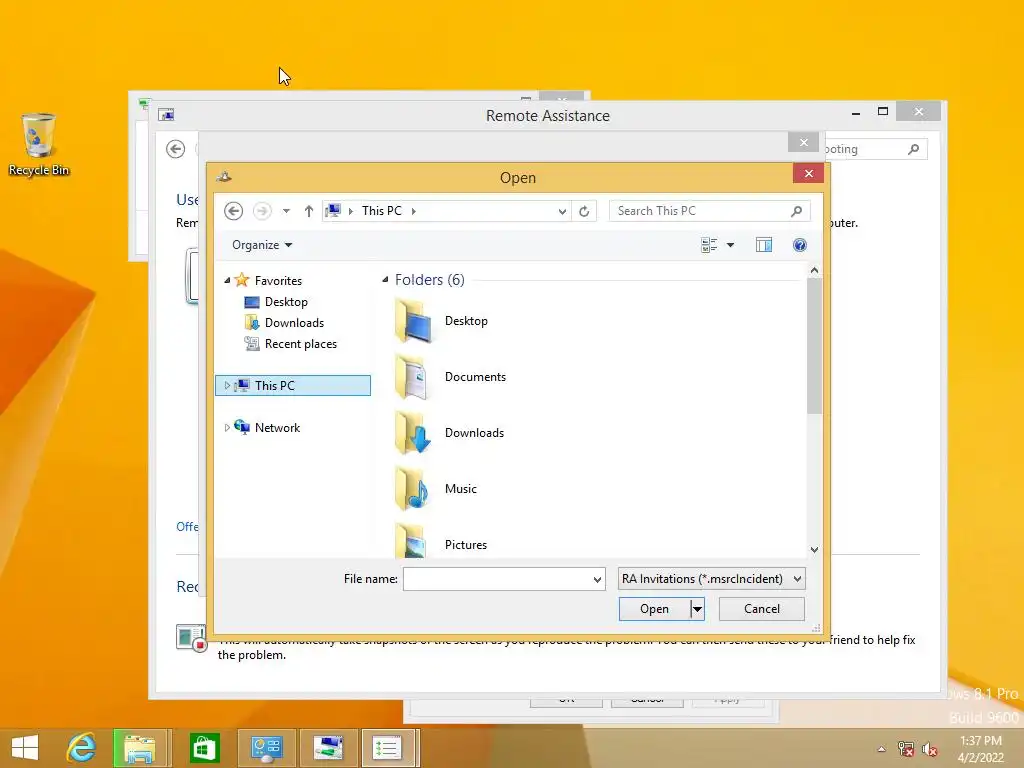Viewport: 1024px width, 768px height.
Task: Open the Help button in Open dialog
Action: tap(799, 245)
